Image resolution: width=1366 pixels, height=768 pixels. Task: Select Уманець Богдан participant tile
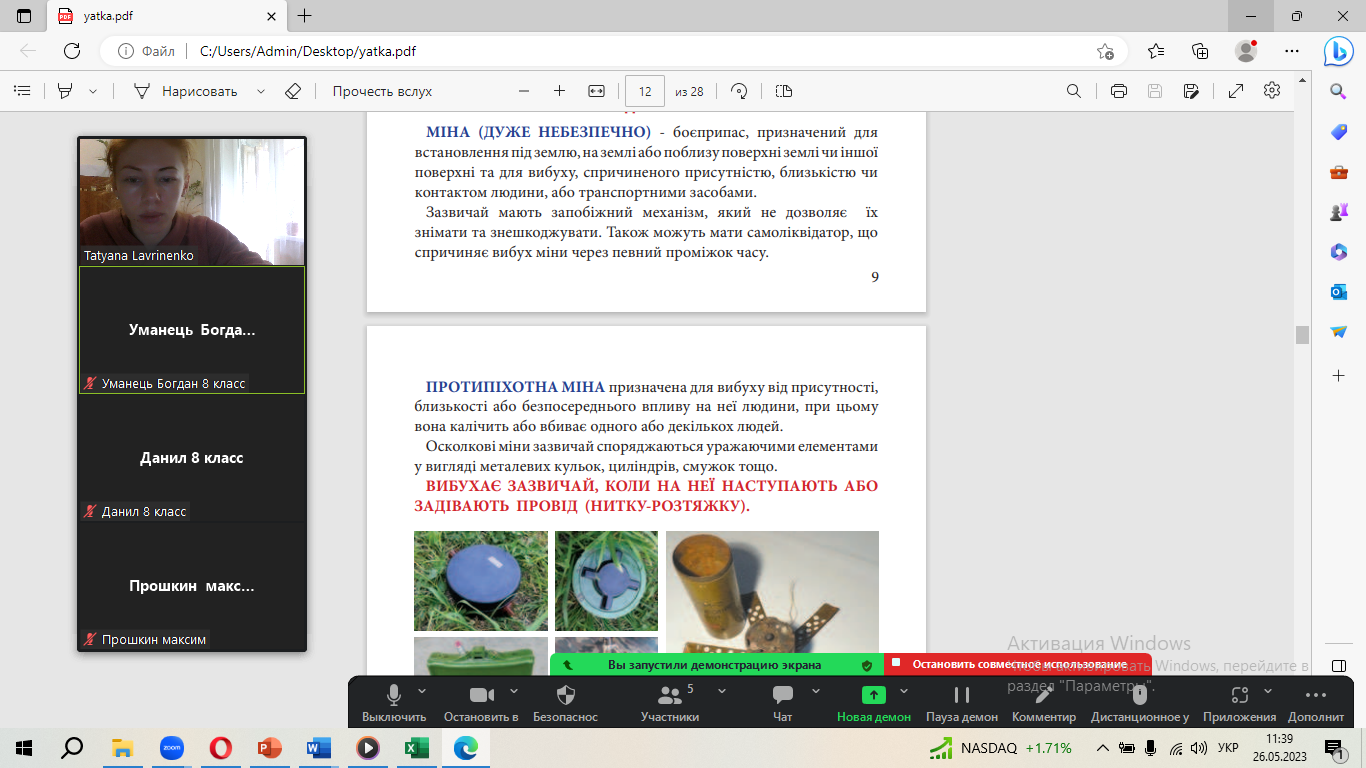pos(192,330)
